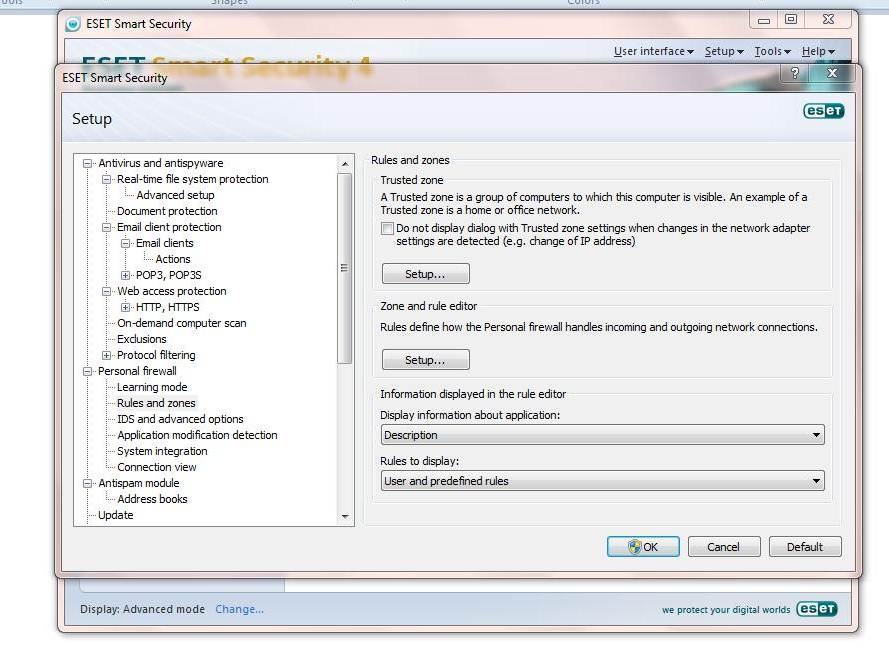Expand the Protocol filtering node
The image size is (889, 647).
point(106,356)
